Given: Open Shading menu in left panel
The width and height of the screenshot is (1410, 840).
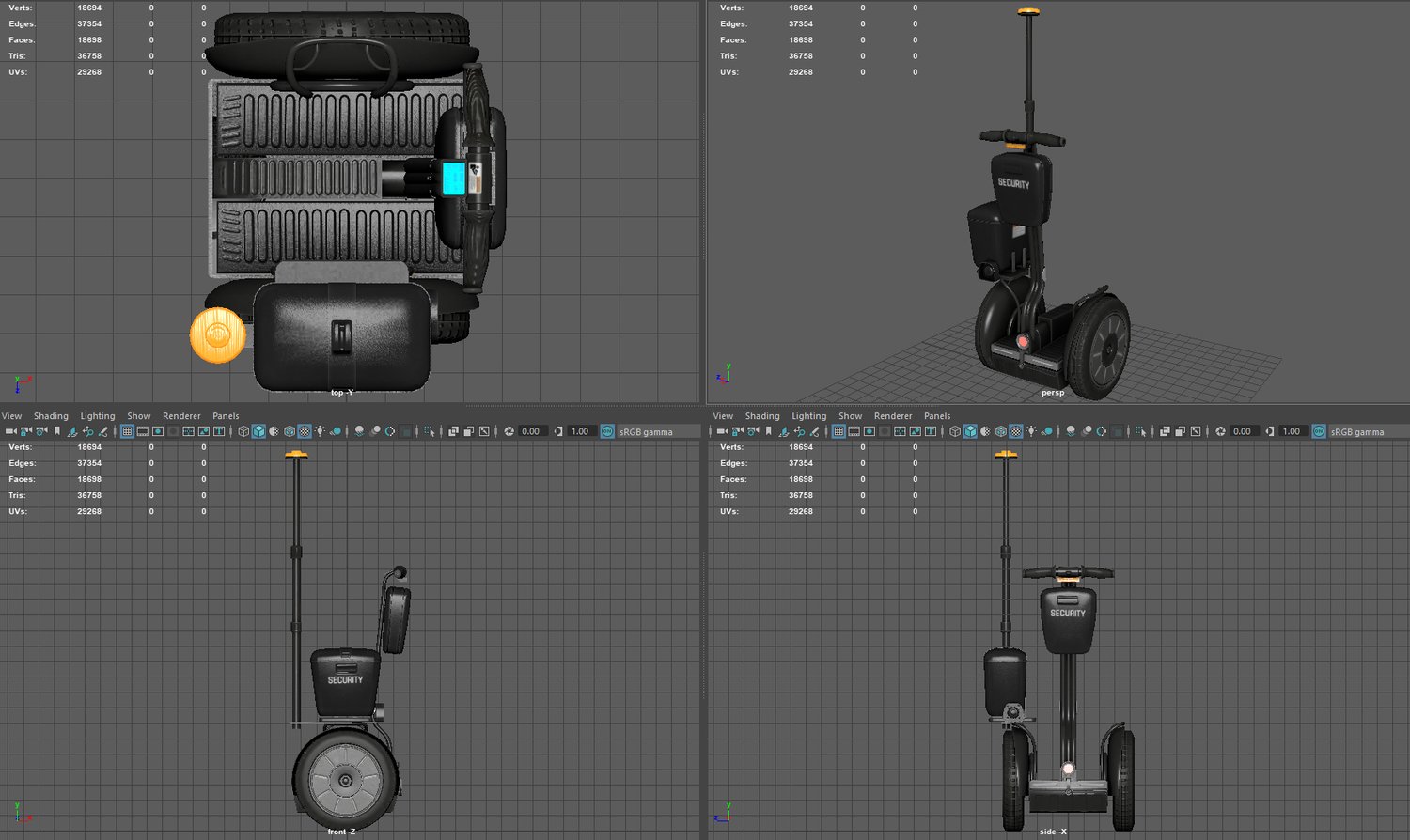Looking at the screenshot, I should click(x=51, y=416).
